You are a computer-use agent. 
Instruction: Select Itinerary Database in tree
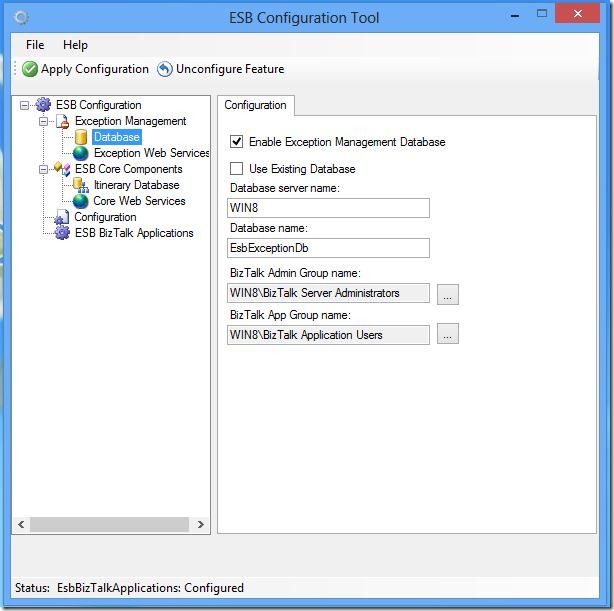pyautogui.click(x=136, y=185)
